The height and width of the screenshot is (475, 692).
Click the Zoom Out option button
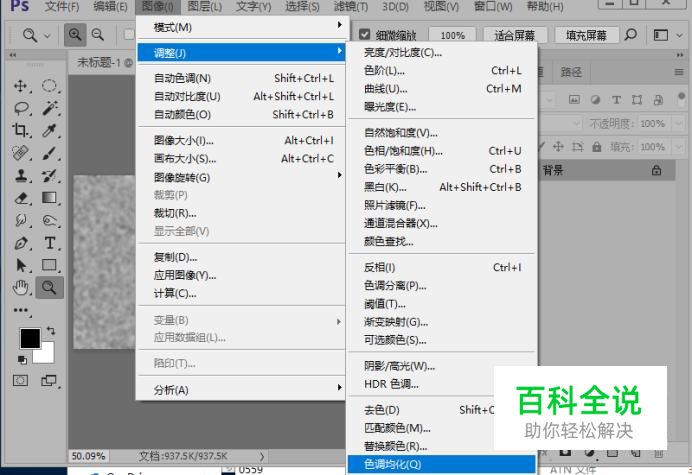pyautogui.click(x=98, y=35)
